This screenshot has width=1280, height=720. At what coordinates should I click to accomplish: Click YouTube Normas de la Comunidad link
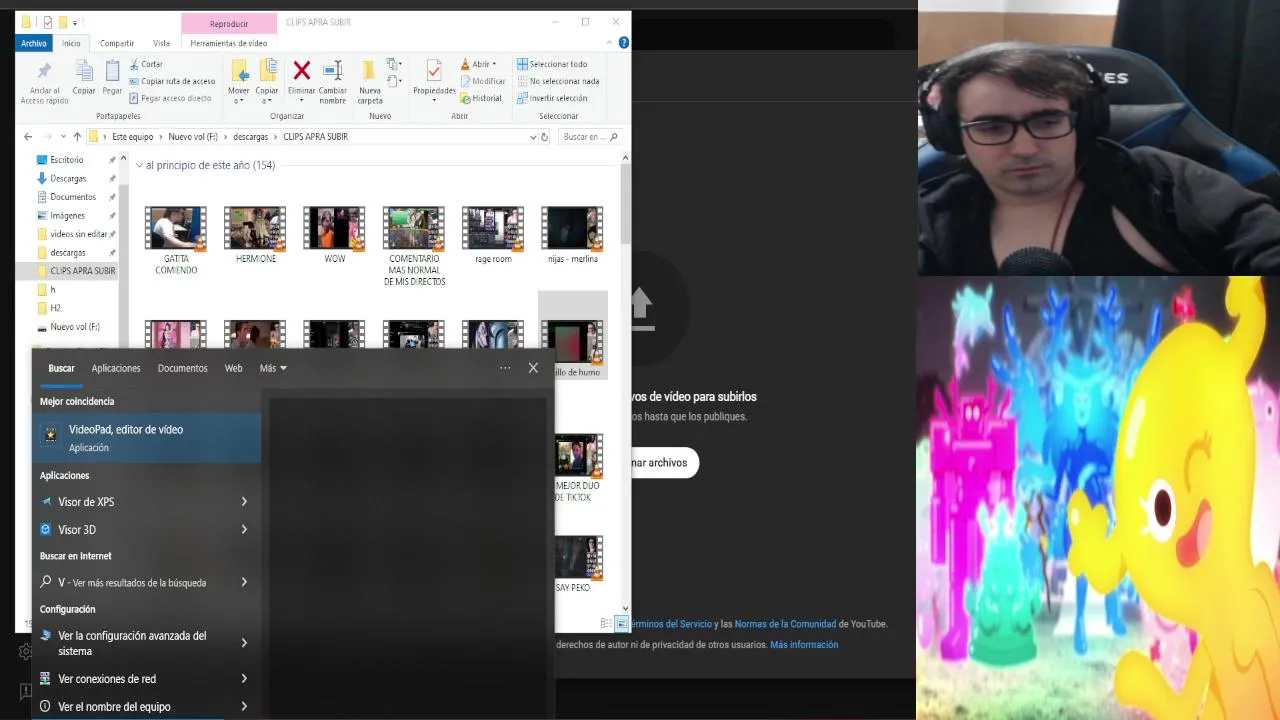pos(785,624)
